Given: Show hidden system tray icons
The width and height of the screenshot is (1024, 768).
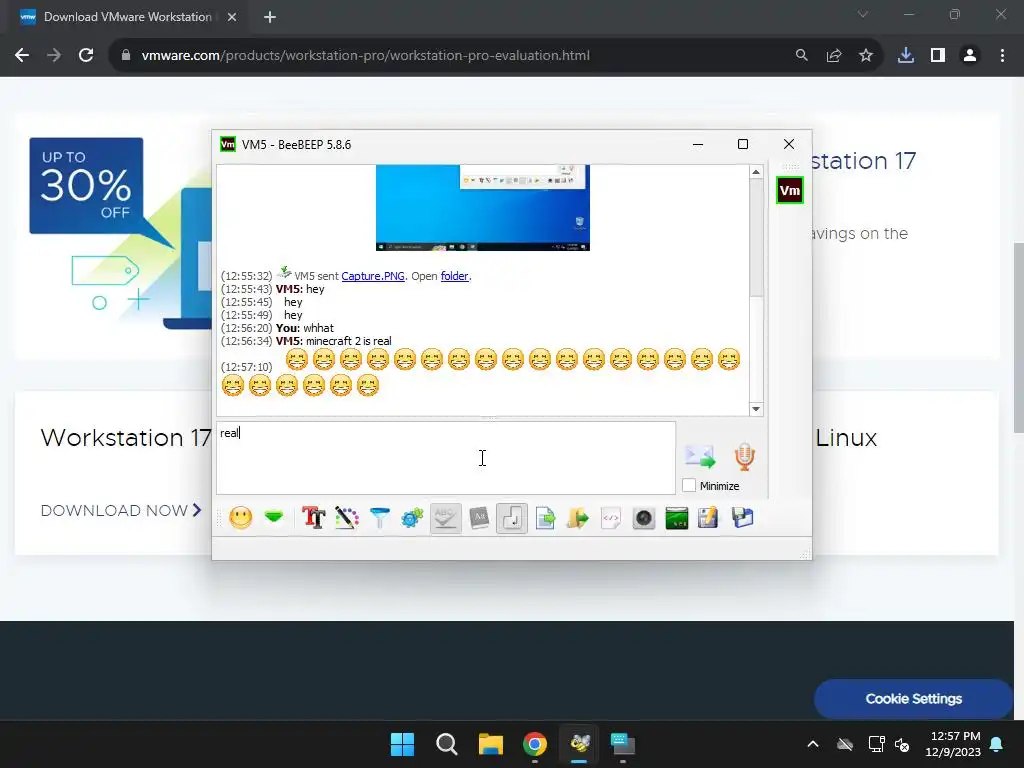Looking at the screenshot, I should tap(812, 744).
